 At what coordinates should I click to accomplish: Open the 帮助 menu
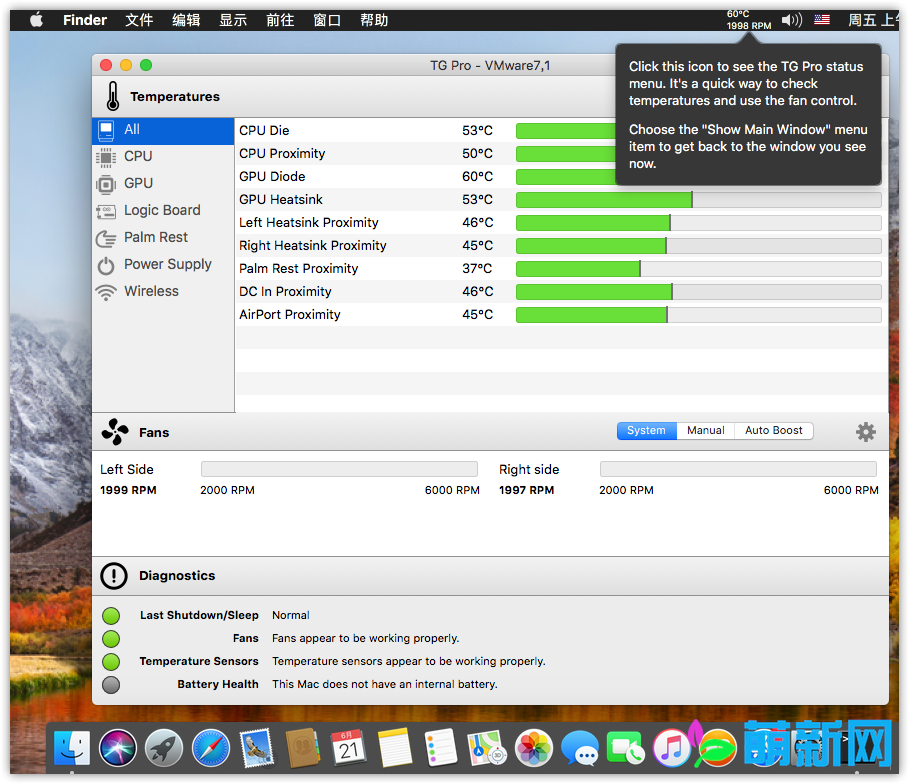(374, 20)
